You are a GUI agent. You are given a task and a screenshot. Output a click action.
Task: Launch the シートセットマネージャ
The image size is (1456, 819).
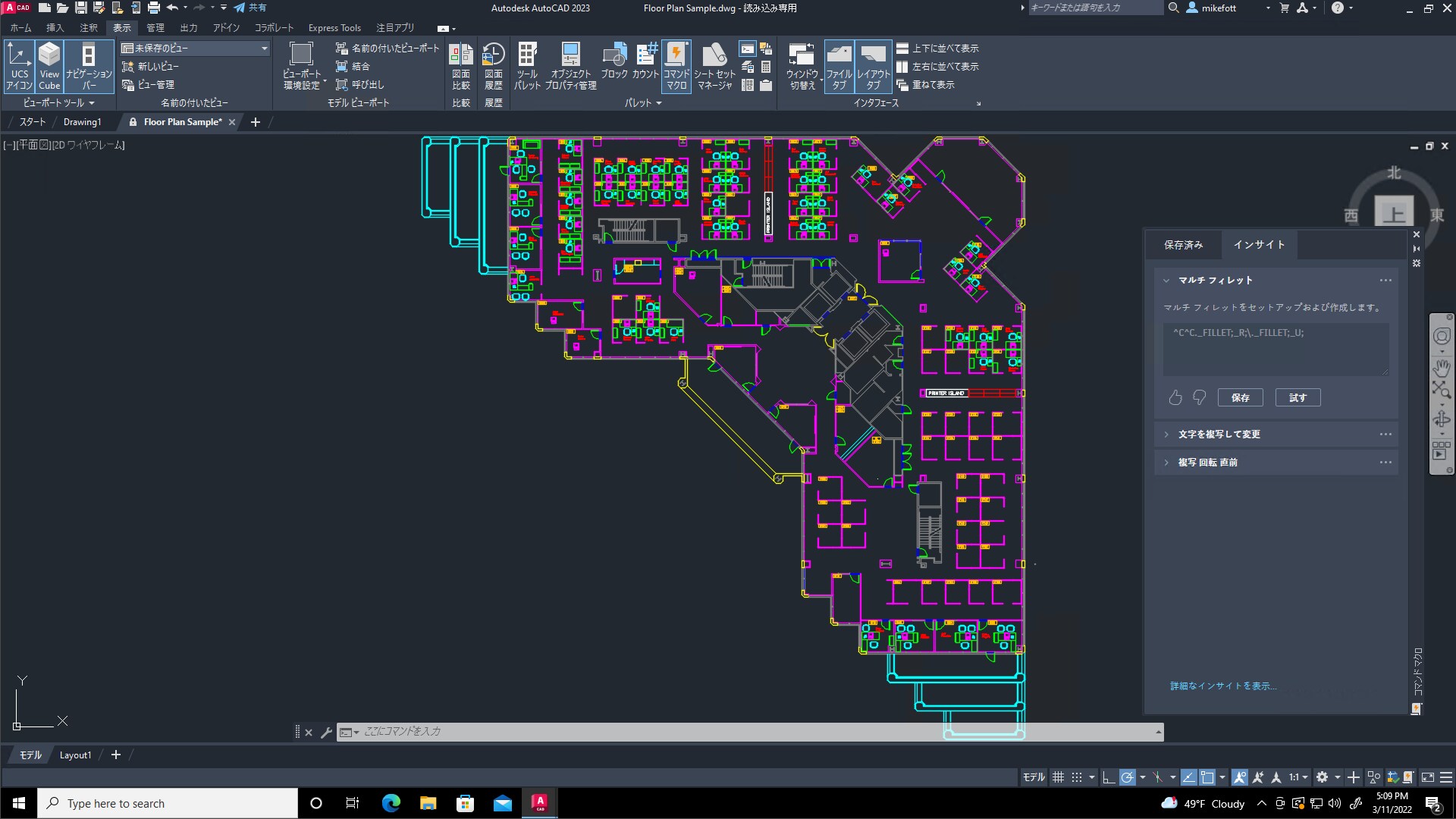pyautogui.click(x=714, y=64)
